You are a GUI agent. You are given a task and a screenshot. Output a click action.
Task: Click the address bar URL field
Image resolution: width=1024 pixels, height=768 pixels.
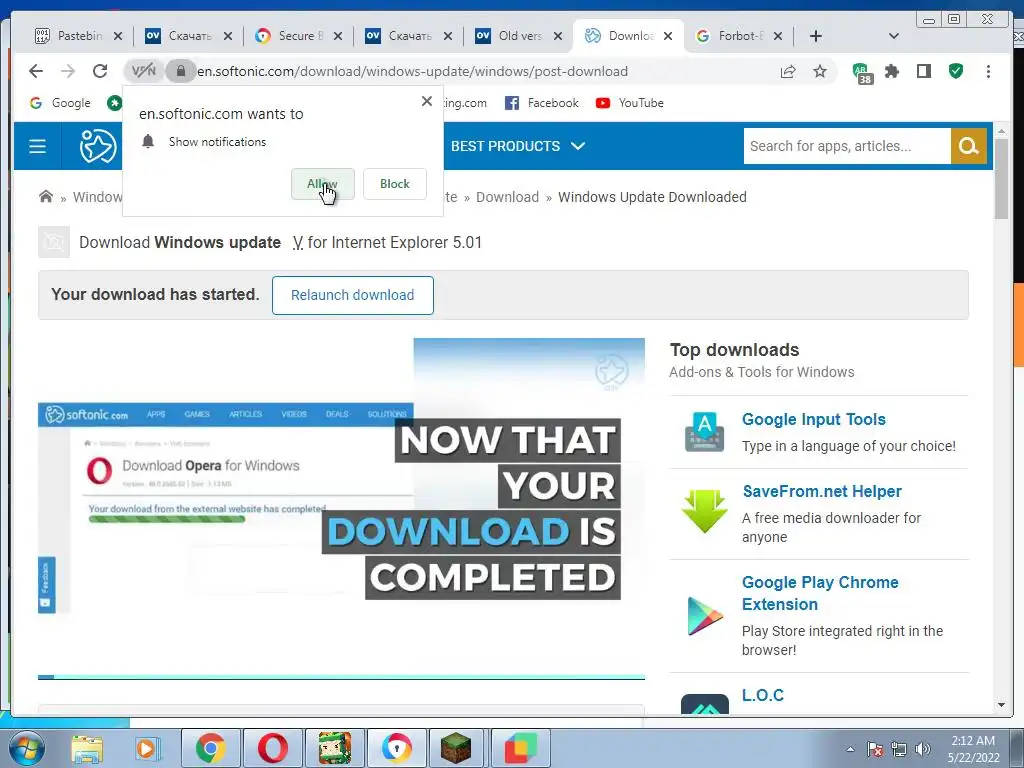coord(483,71)
